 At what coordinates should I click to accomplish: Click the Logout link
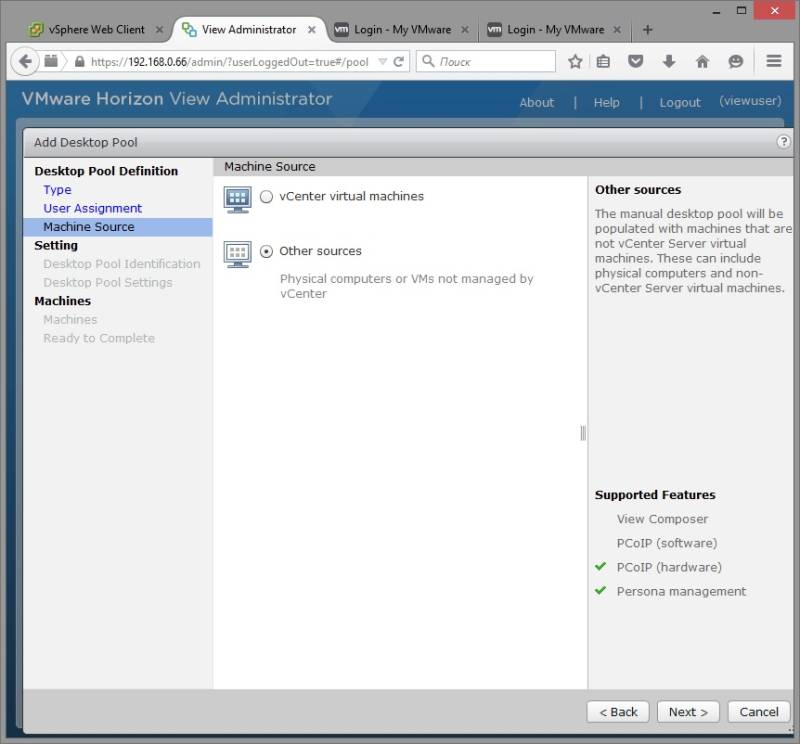pos(680,103)
